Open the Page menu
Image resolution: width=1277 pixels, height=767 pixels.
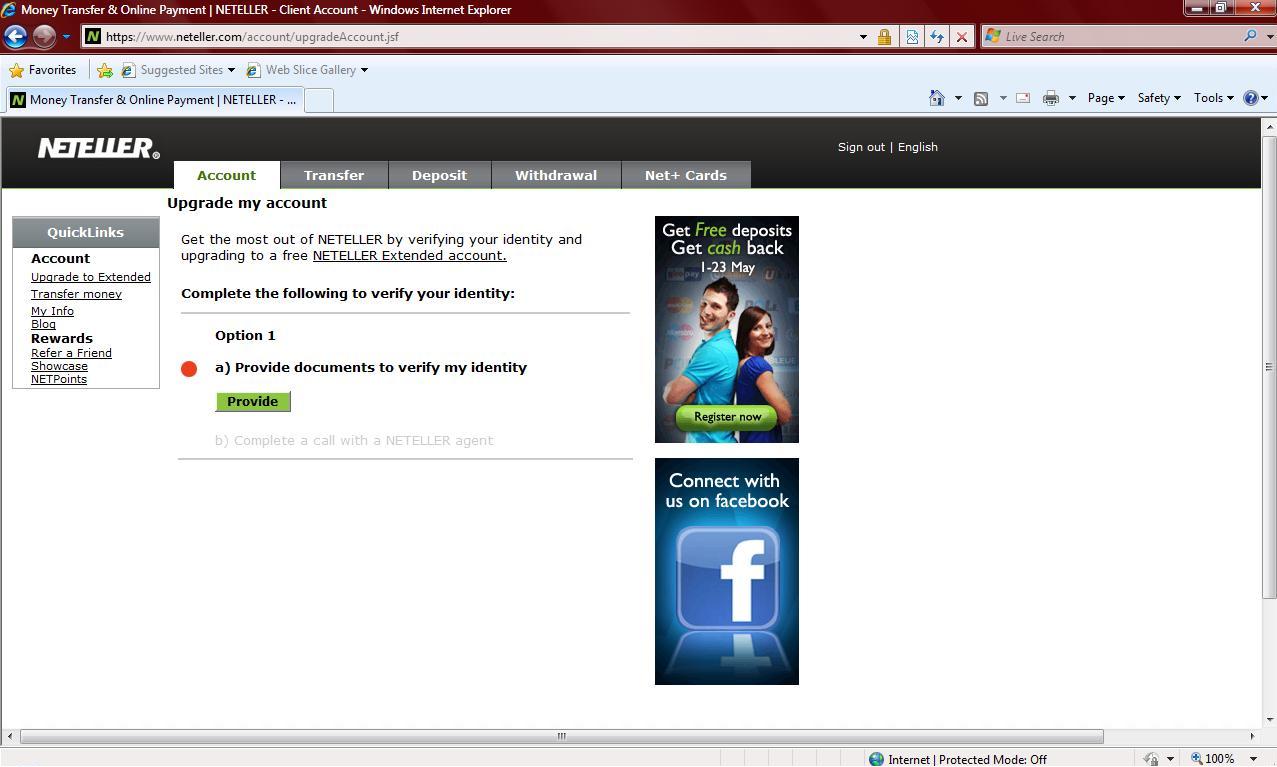(1106, 98)
